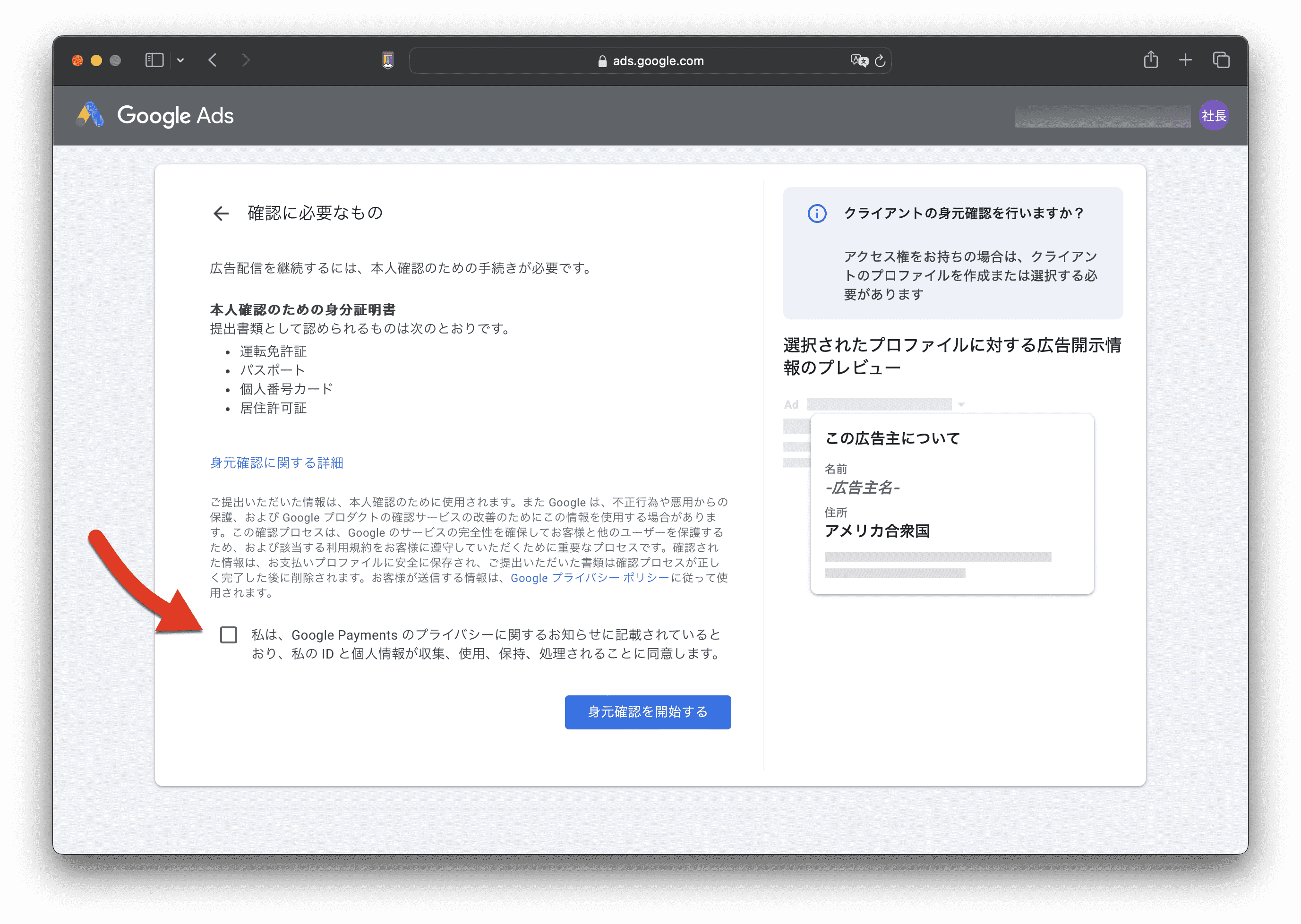Click the shield extension icon by address bar
The image size is (1301, 924).
388,60
